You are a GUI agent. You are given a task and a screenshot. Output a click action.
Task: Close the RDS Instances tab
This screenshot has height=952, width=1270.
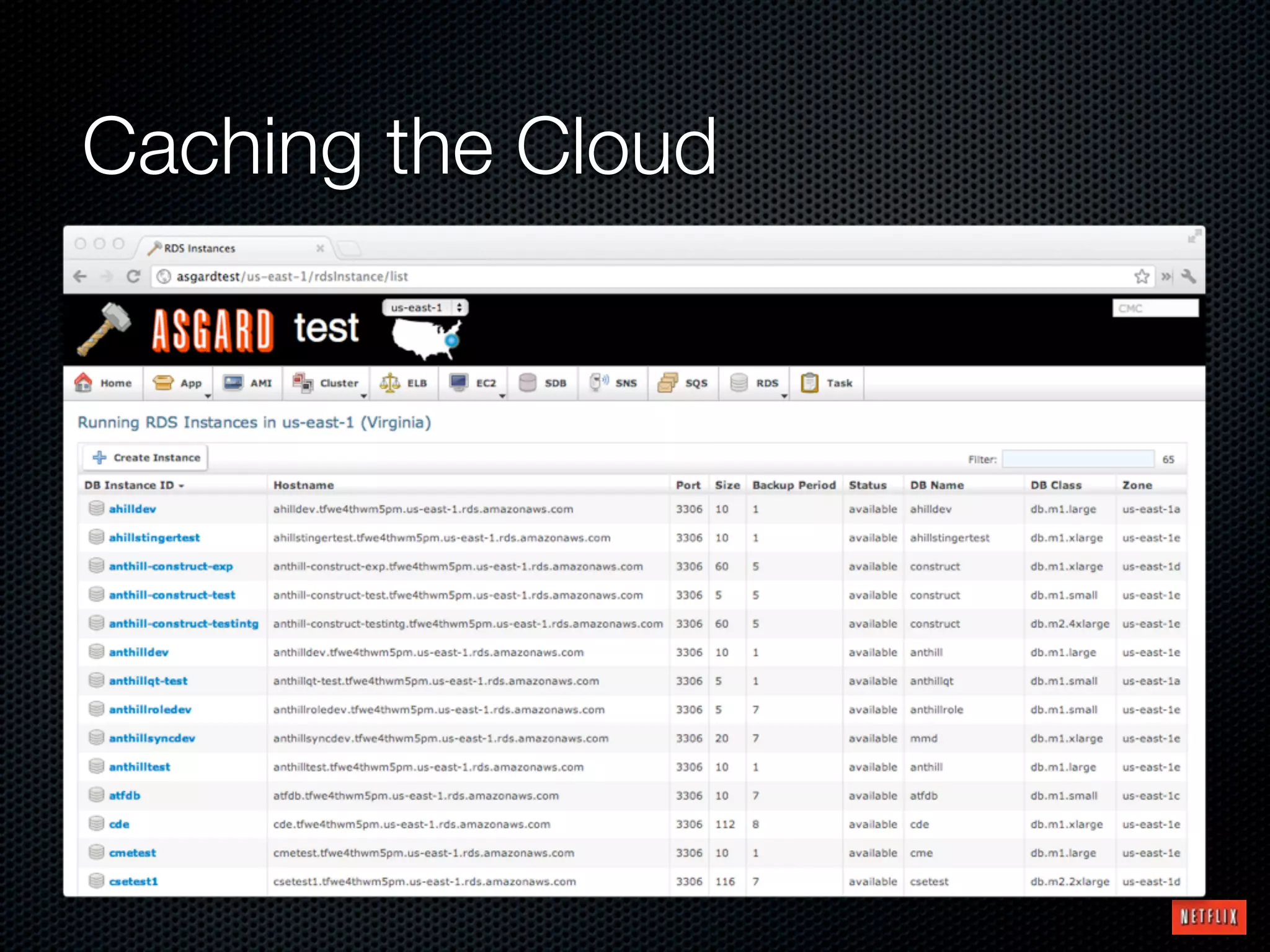[320, 248]
